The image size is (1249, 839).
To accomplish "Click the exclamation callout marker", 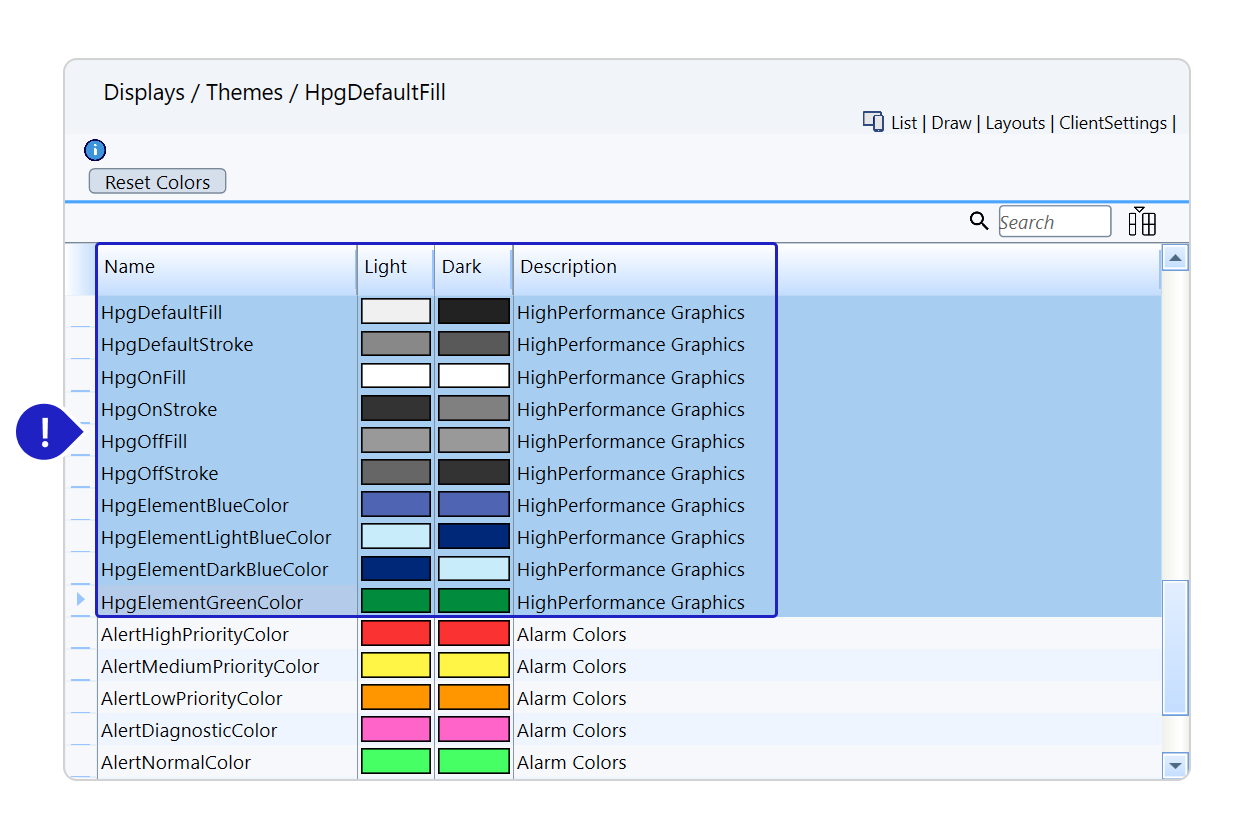I will [44, 432].
